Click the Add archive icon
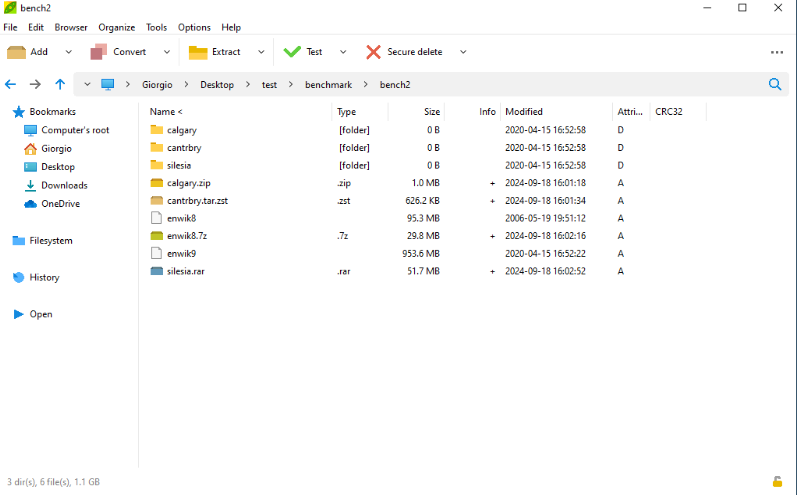 (16, 52)
